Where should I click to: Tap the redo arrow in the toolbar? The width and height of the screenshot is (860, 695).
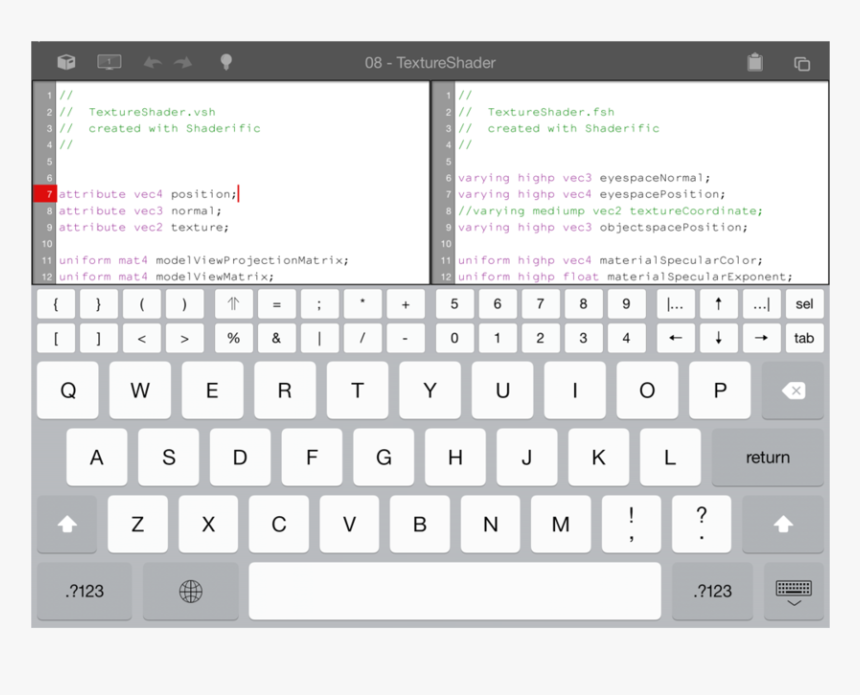pyautogui.click(x=183, y=61)
